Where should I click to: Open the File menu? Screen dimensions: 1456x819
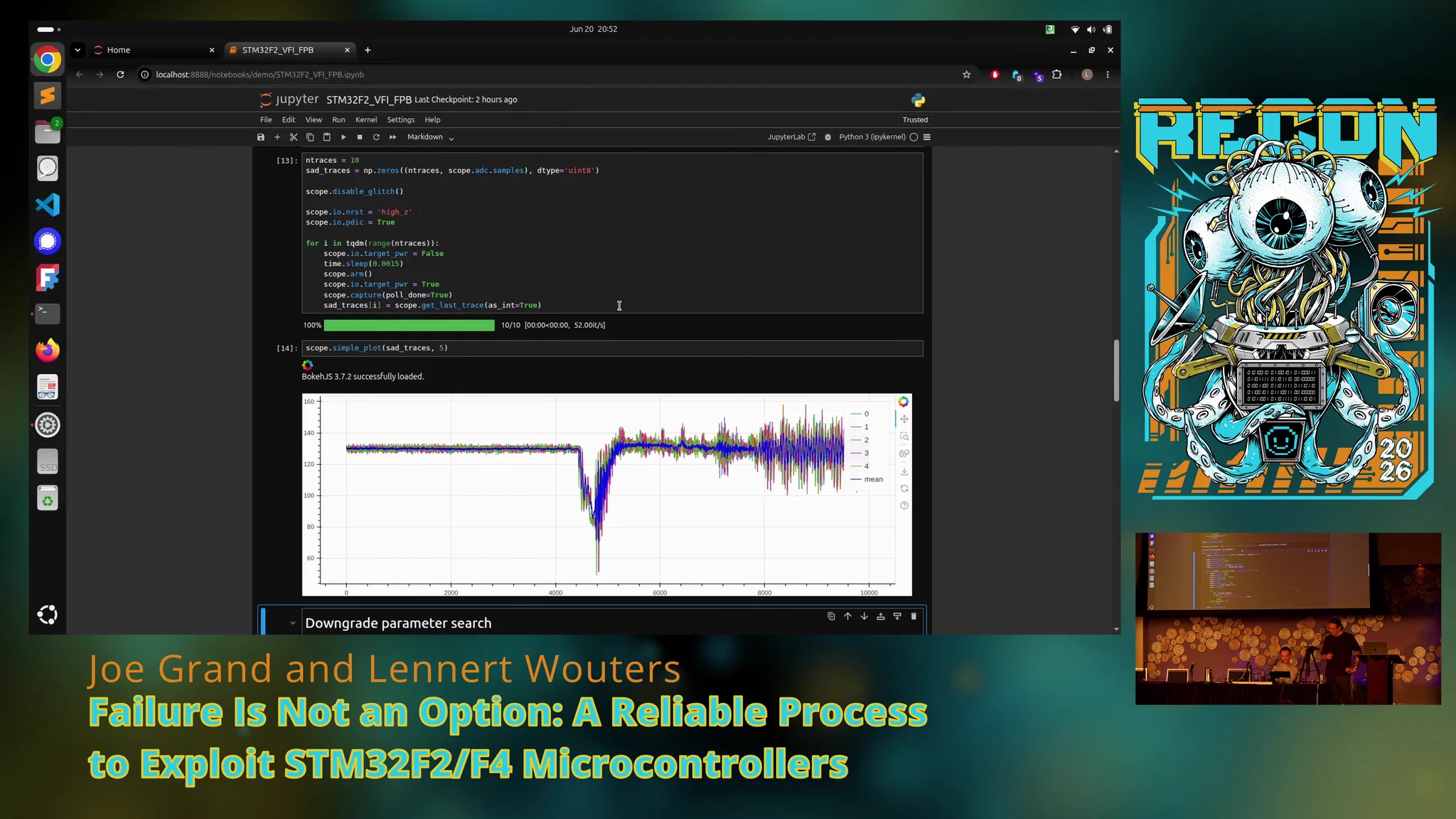click(x=266, y=120)
